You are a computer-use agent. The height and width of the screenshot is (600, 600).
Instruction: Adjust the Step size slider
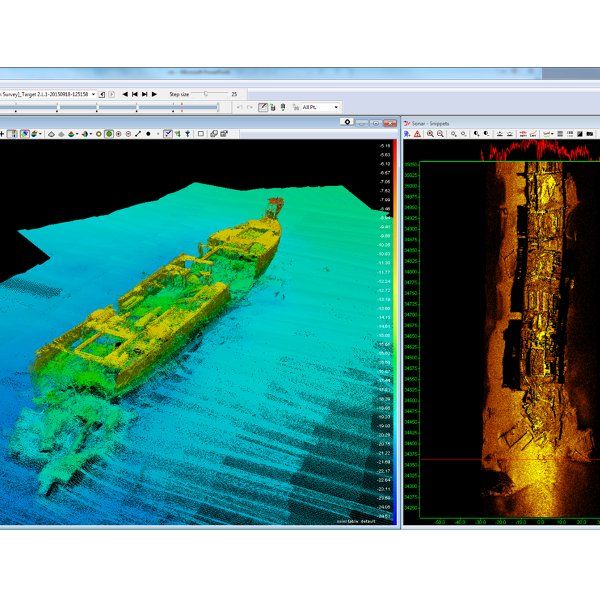pyautogui.click(x=205, y=93)
